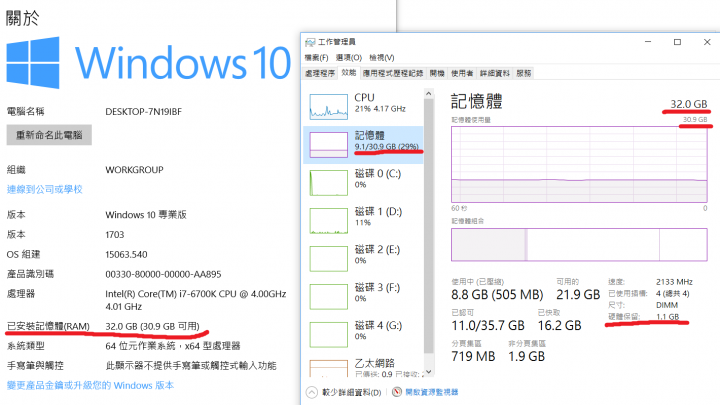Select the CPU performance graph thumbnail
The width and height of the screenshot is (720, 405).
point(328,107)
